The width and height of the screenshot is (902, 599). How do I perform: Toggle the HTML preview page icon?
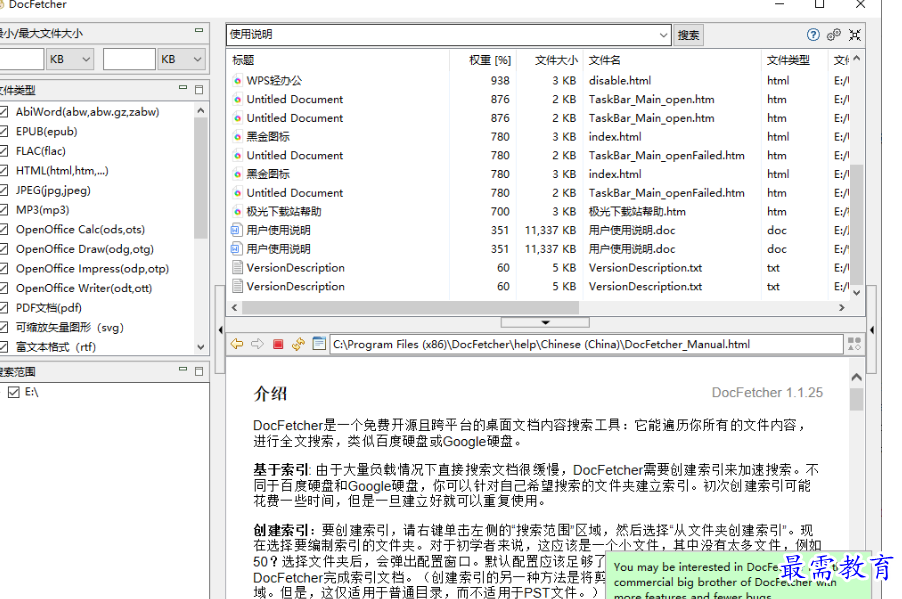(319, 344)
